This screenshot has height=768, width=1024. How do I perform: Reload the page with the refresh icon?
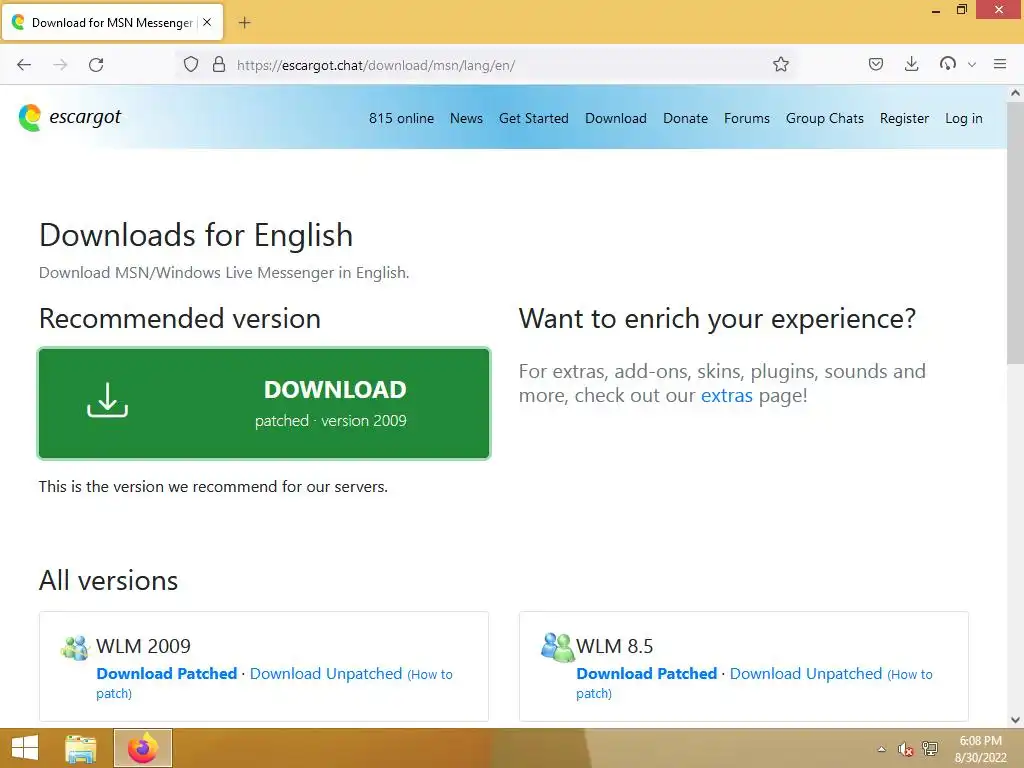click(96, 65)
